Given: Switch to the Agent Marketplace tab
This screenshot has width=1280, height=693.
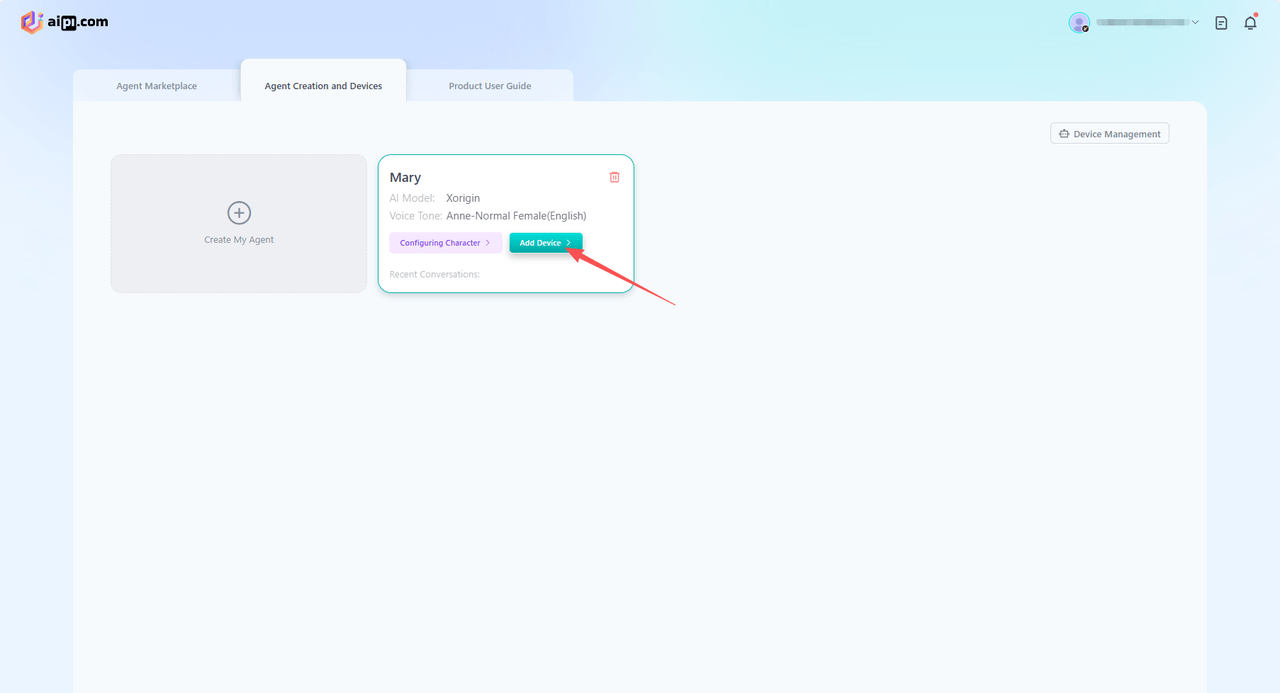Looking at the screenshot, I should pos(156,86).
